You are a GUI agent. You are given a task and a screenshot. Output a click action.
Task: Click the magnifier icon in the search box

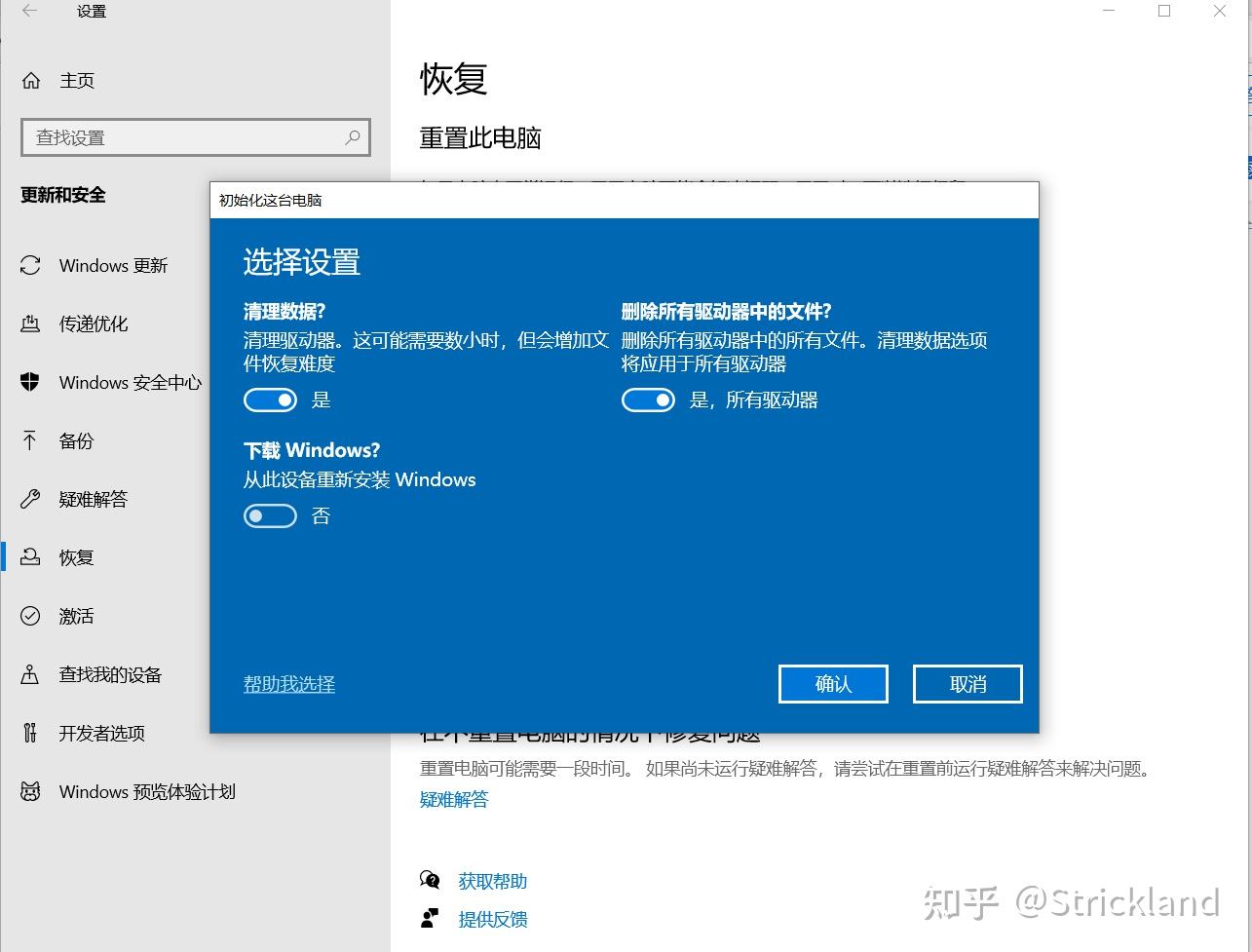tap(353, 137)
